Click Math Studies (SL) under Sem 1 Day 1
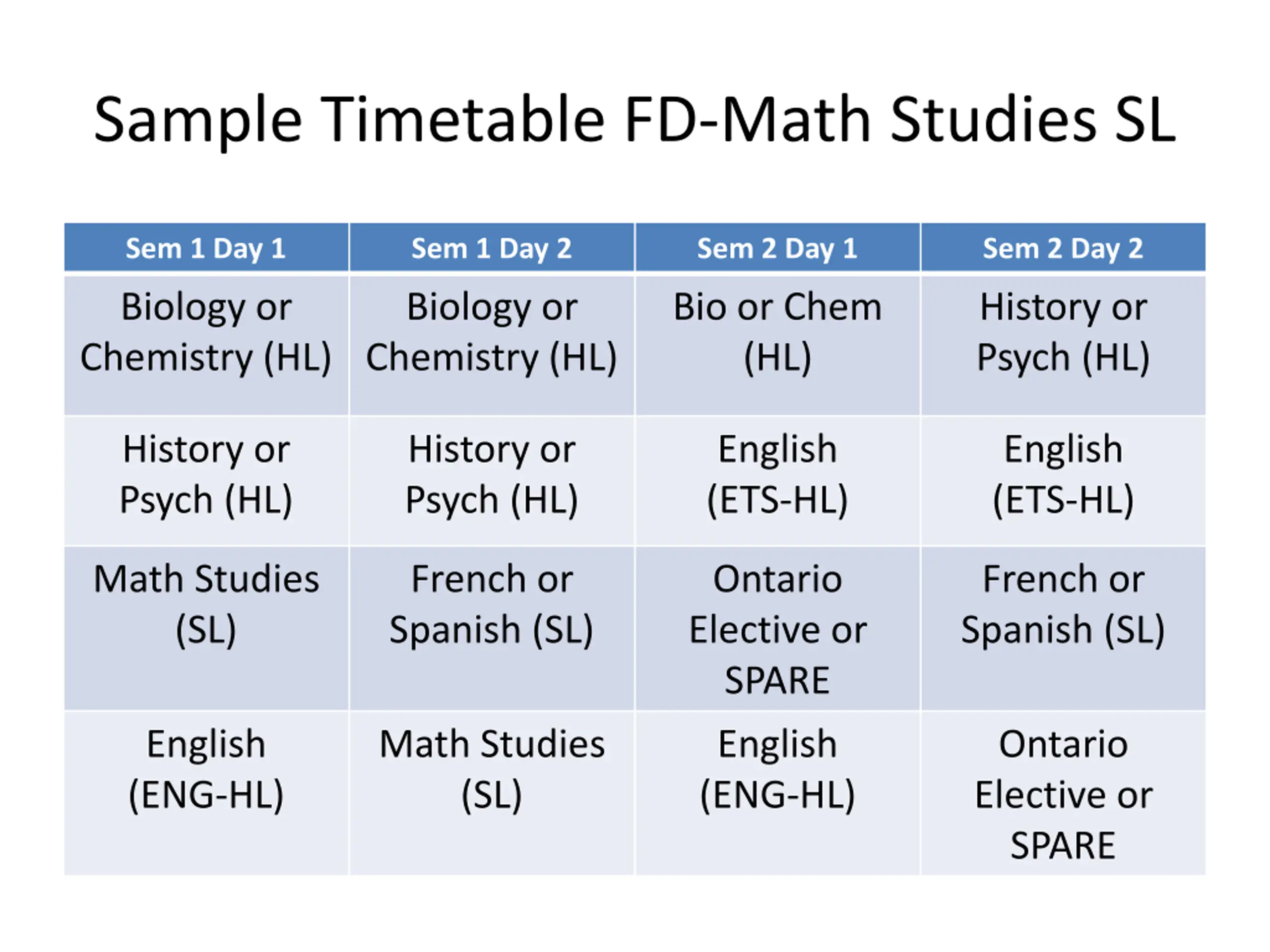 click(206, 628)
